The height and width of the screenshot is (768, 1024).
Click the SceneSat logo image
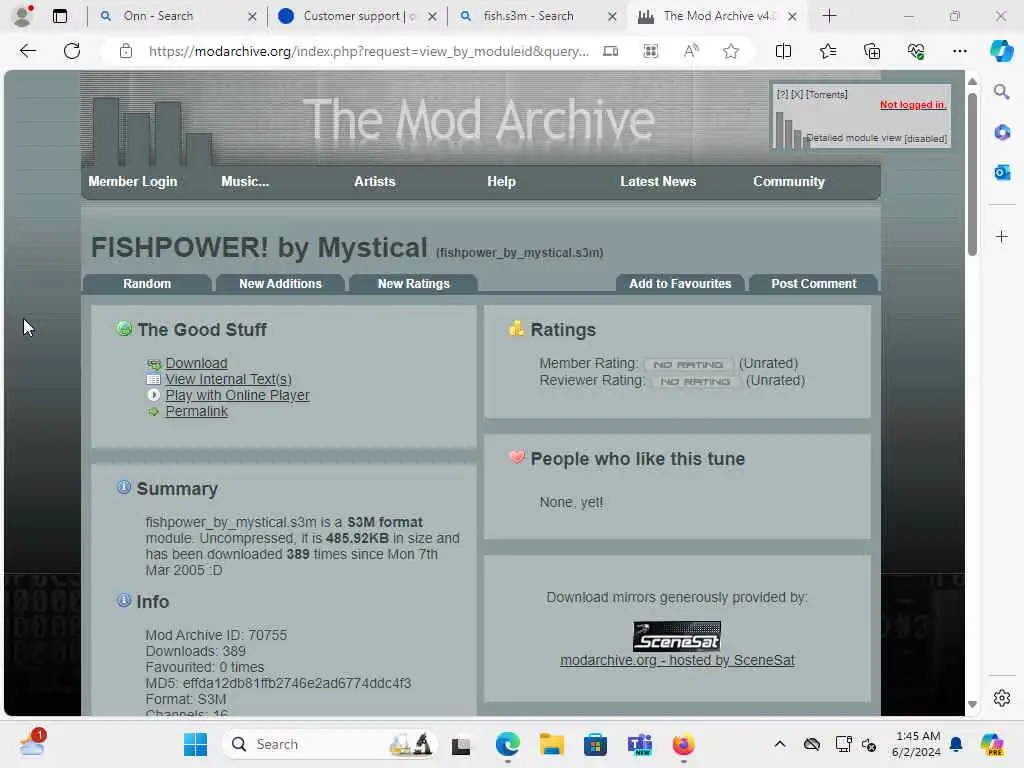(x=677, y=636)
